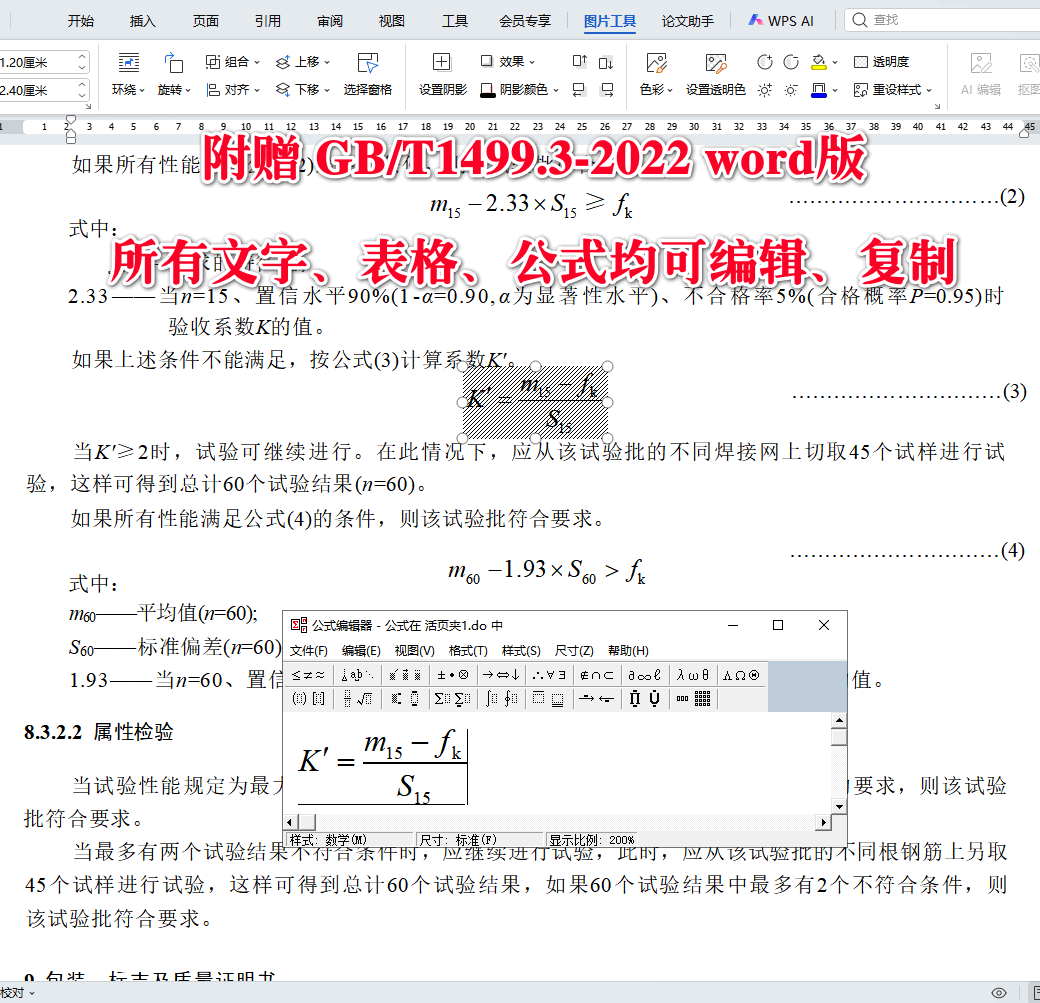Switch to the 论文助手 ribbon tab
Screen dimensions: 1040x1003
coord(688,21)
